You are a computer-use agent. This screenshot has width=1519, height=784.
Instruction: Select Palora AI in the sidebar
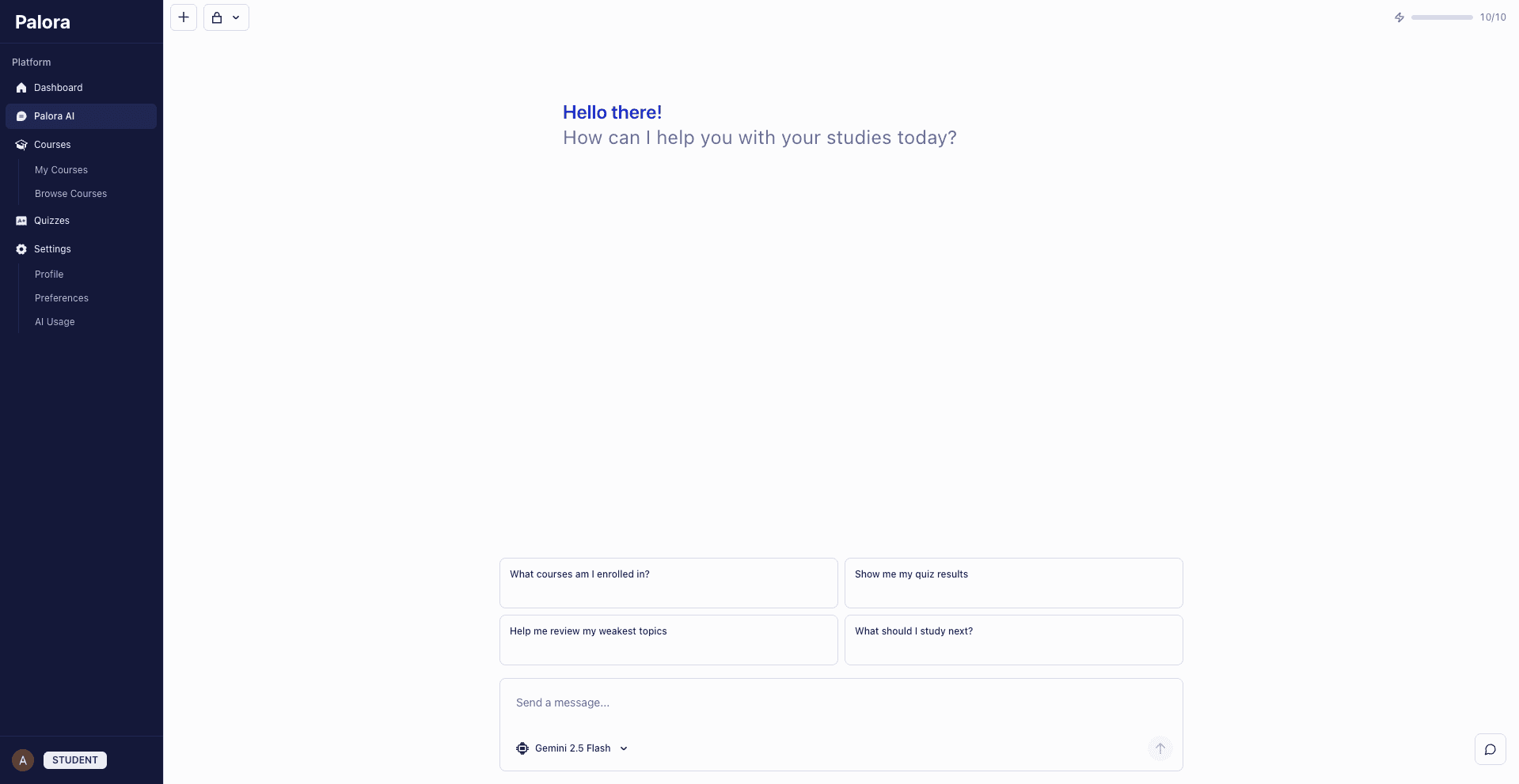[53, 116]
